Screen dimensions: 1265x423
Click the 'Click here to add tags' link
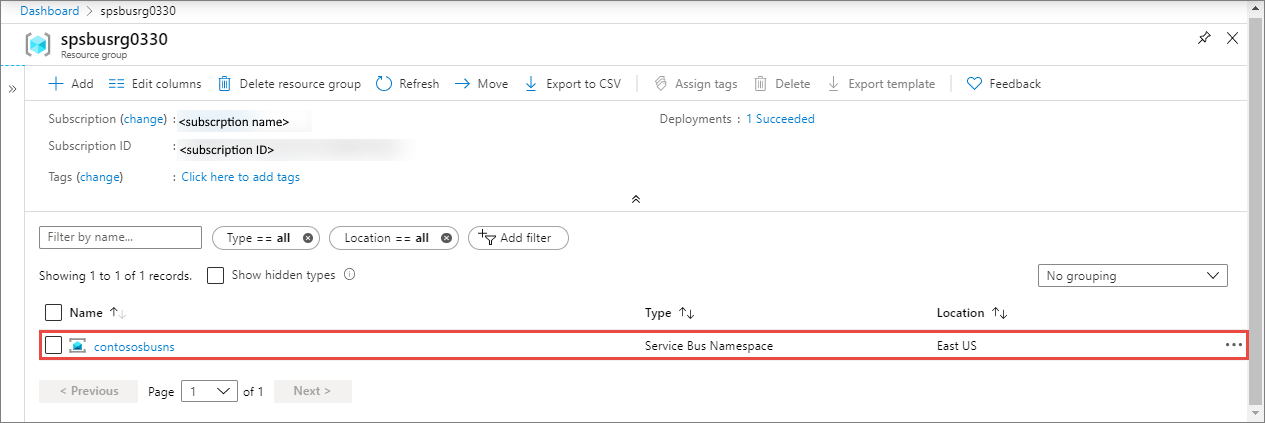click(x=240, y=177)
